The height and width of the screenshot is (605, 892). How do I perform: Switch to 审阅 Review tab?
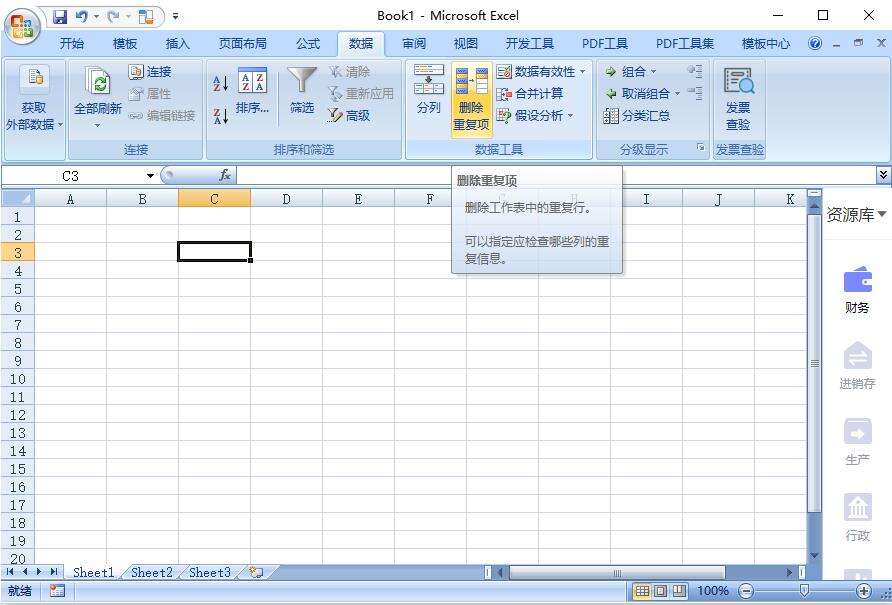(414, 44)
